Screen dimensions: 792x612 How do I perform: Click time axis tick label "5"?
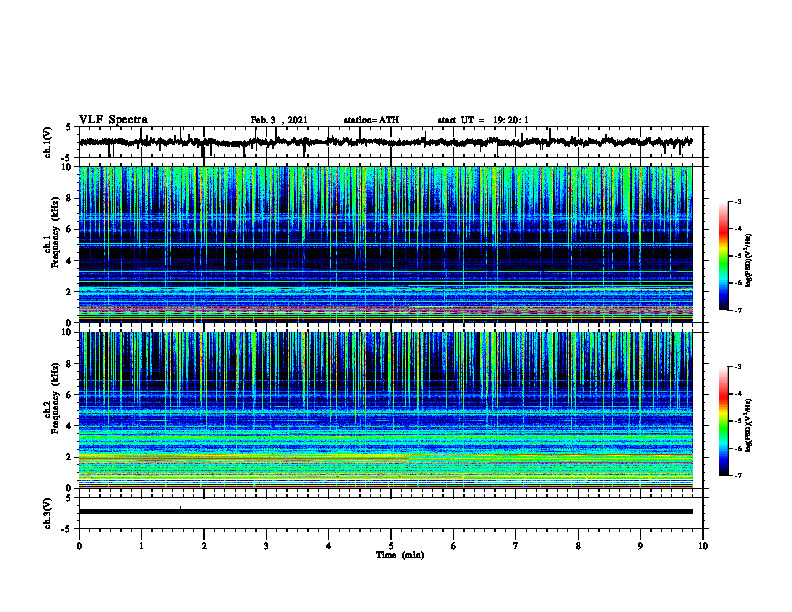tap(391, 546)
